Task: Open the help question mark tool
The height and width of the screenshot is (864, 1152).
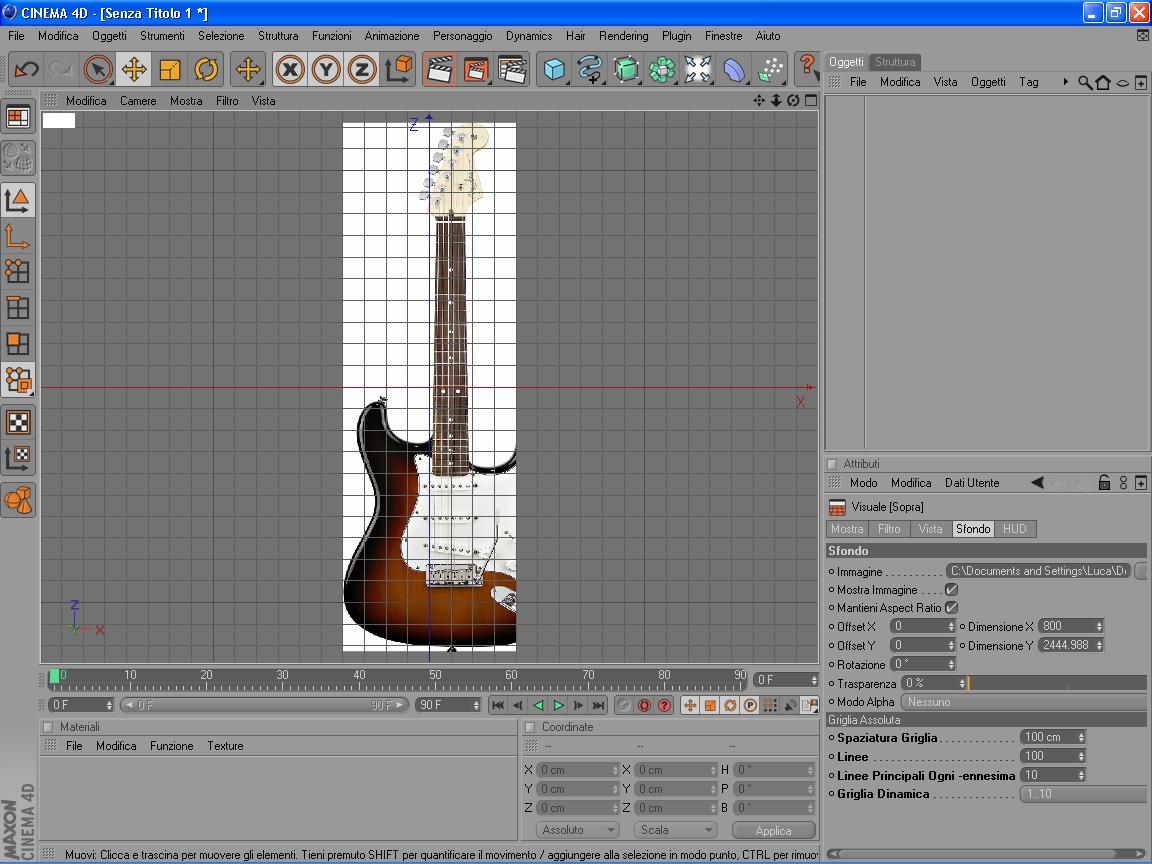Action: pos(807,68)
